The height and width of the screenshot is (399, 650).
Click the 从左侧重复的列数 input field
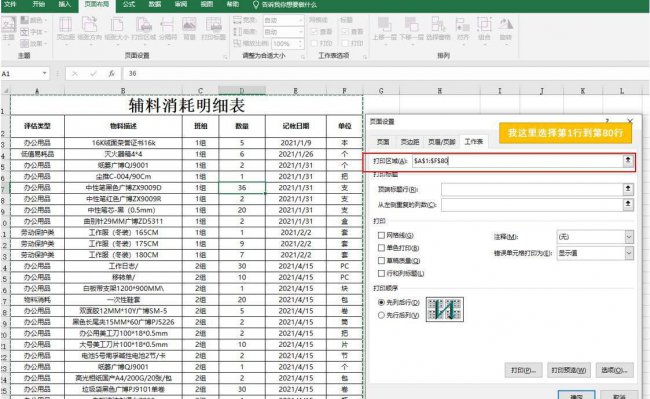click(x=532, y=204)
